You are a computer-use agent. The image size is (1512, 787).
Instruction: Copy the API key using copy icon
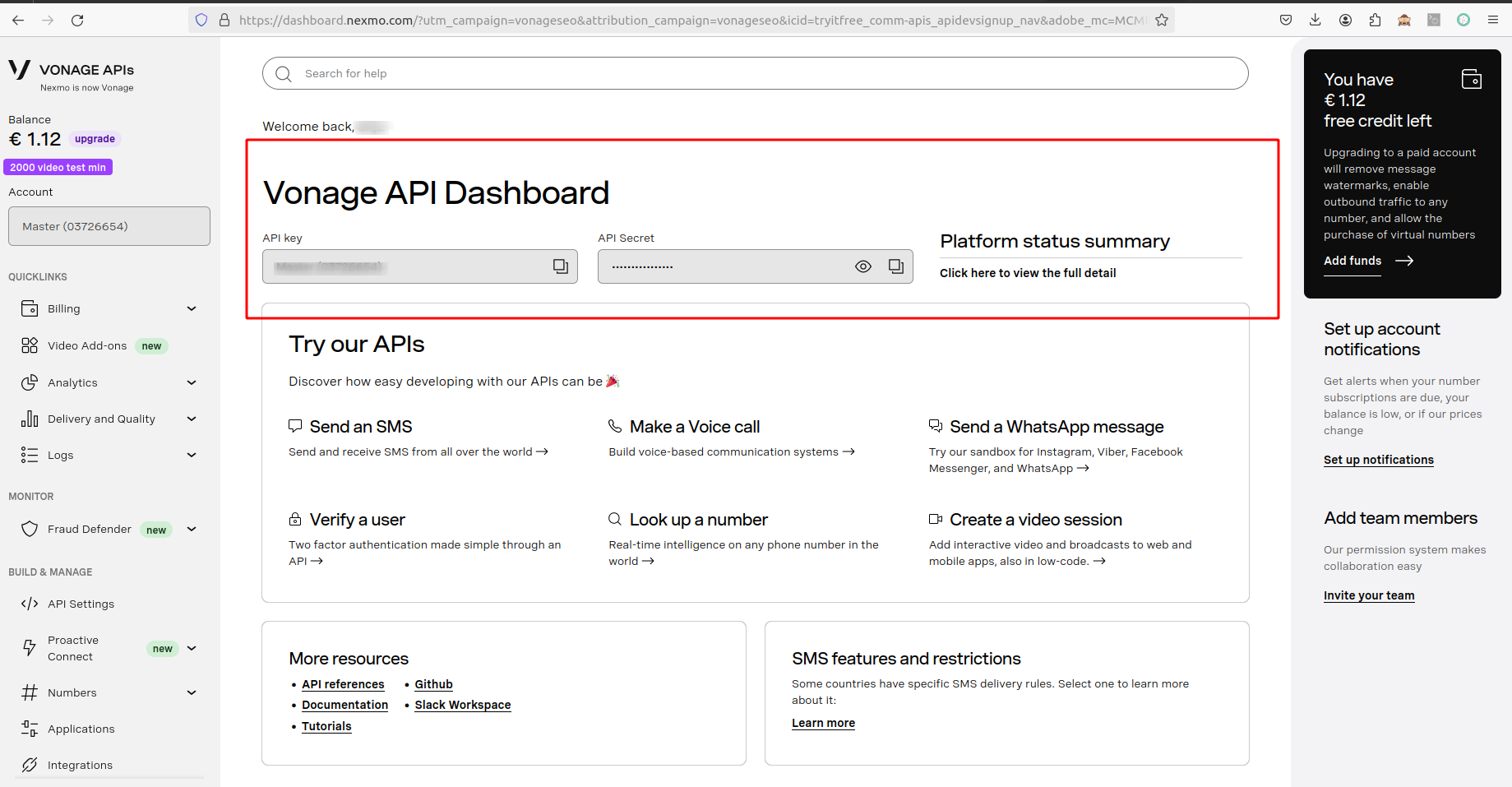(560, 266)
